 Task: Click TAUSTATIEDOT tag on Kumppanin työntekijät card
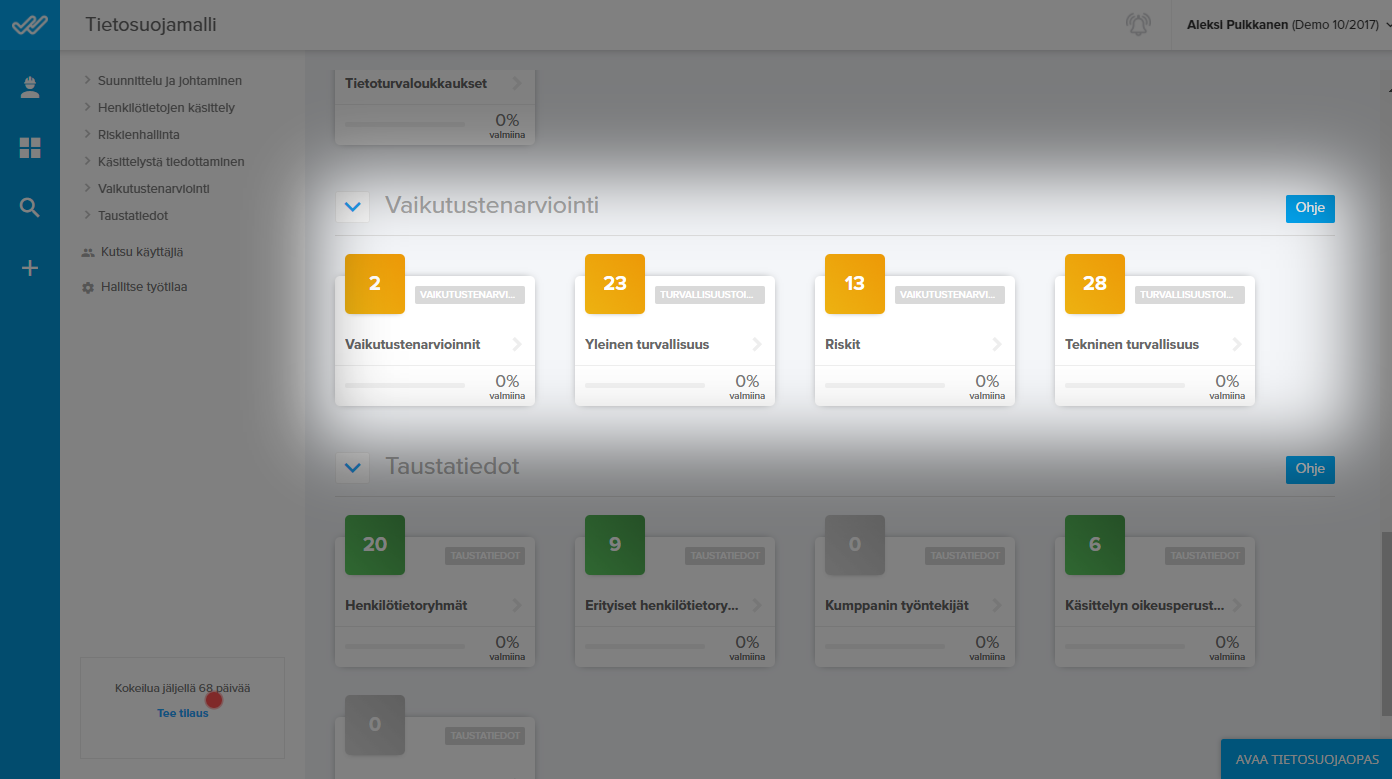click(965, 555)
